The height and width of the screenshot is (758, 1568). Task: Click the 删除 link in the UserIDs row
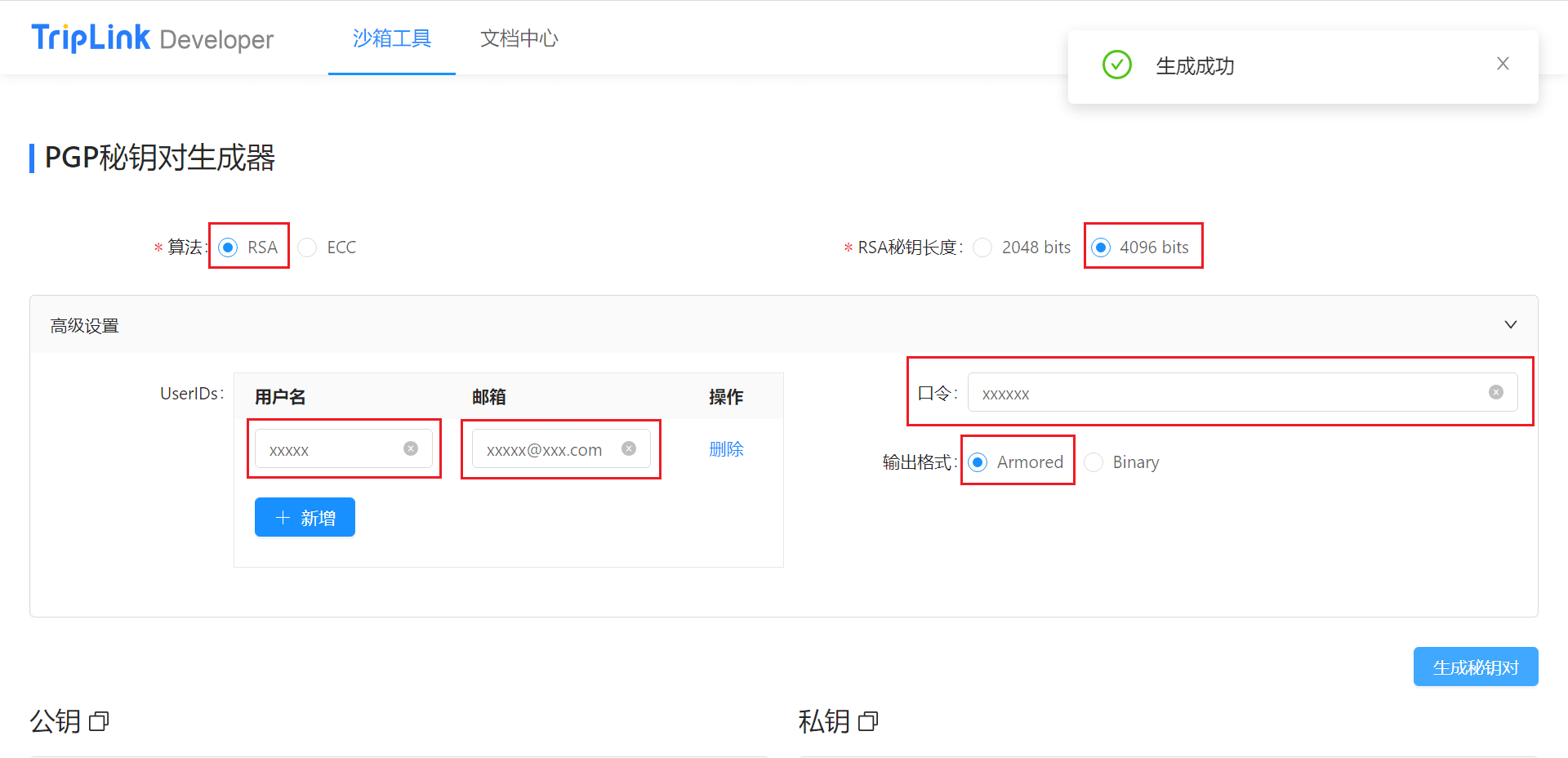pos(726,449)
